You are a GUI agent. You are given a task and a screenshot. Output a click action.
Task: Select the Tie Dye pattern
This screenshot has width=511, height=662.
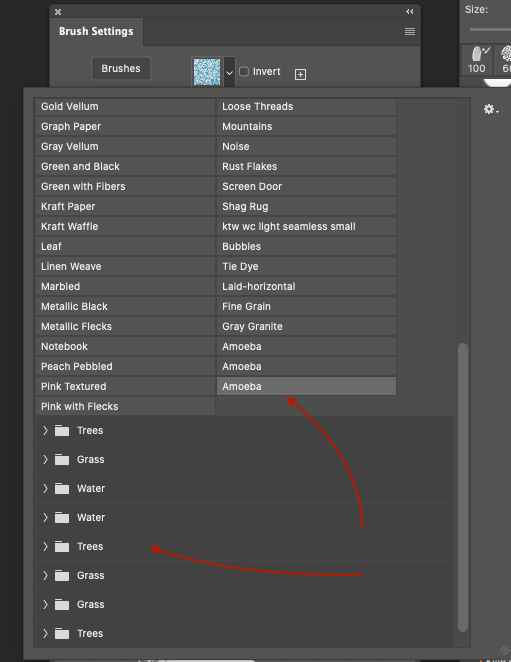(307, 266)
